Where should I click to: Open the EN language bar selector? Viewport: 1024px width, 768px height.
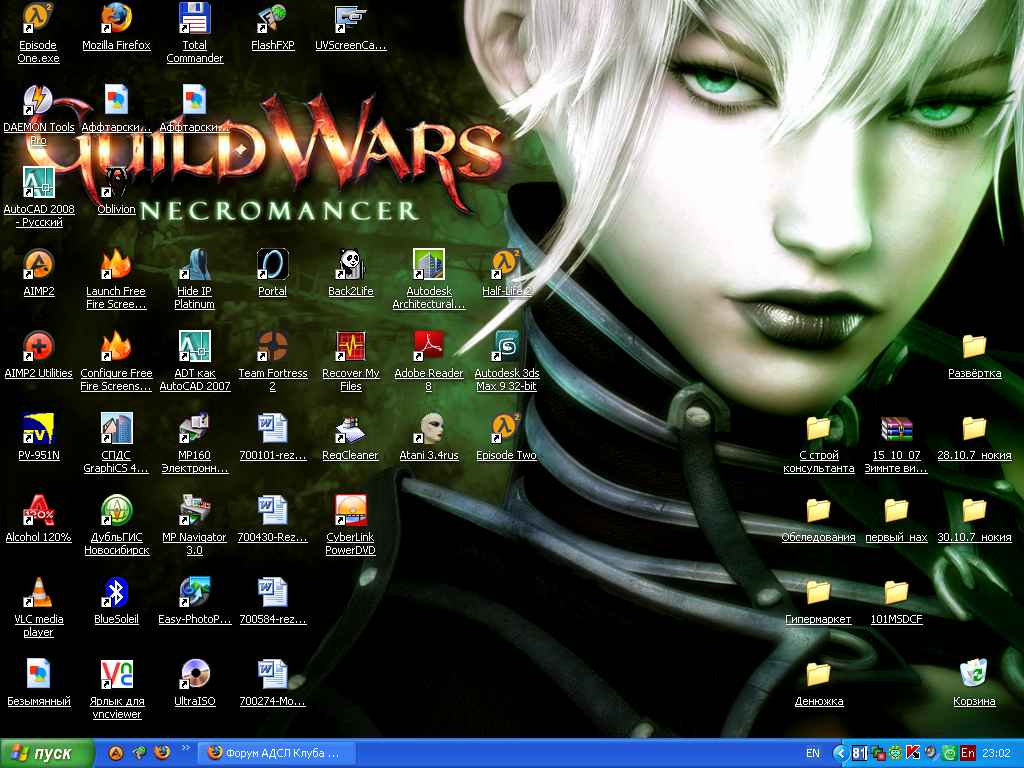tap(813, 753)
